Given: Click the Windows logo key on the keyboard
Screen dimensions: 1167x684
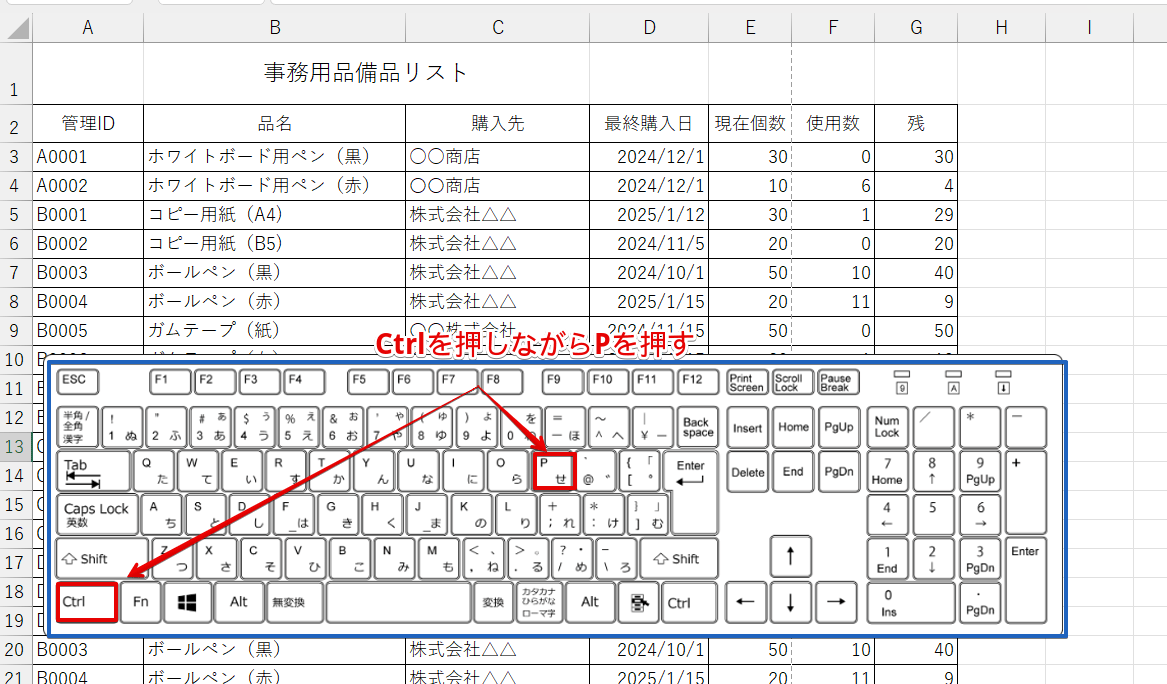Looking at the screenshot, I should tap(186, 602).
